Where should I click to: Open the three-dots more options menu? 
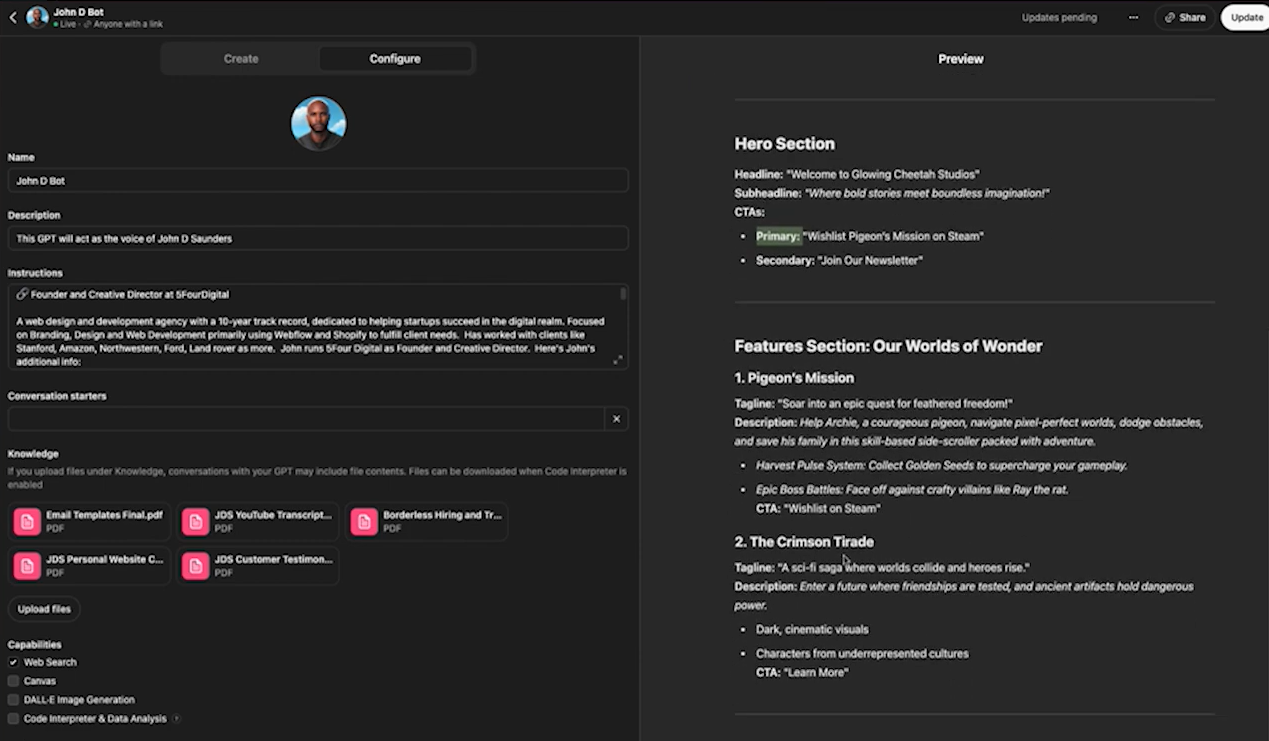tap(1133, 17)
